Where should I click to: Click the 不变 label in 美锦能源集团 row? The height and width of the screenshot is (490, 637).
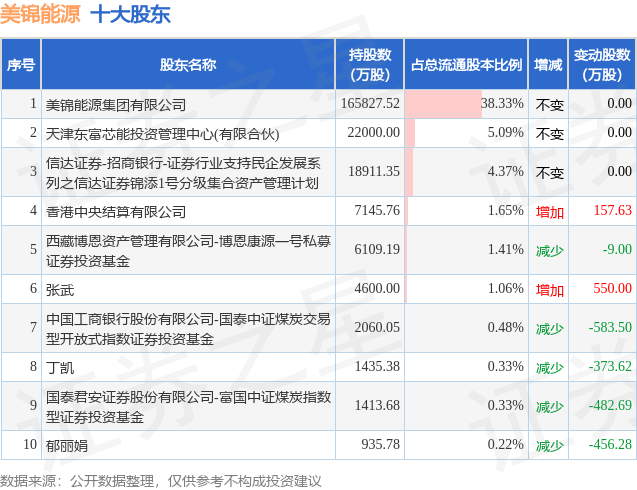[x=550, y=105]
